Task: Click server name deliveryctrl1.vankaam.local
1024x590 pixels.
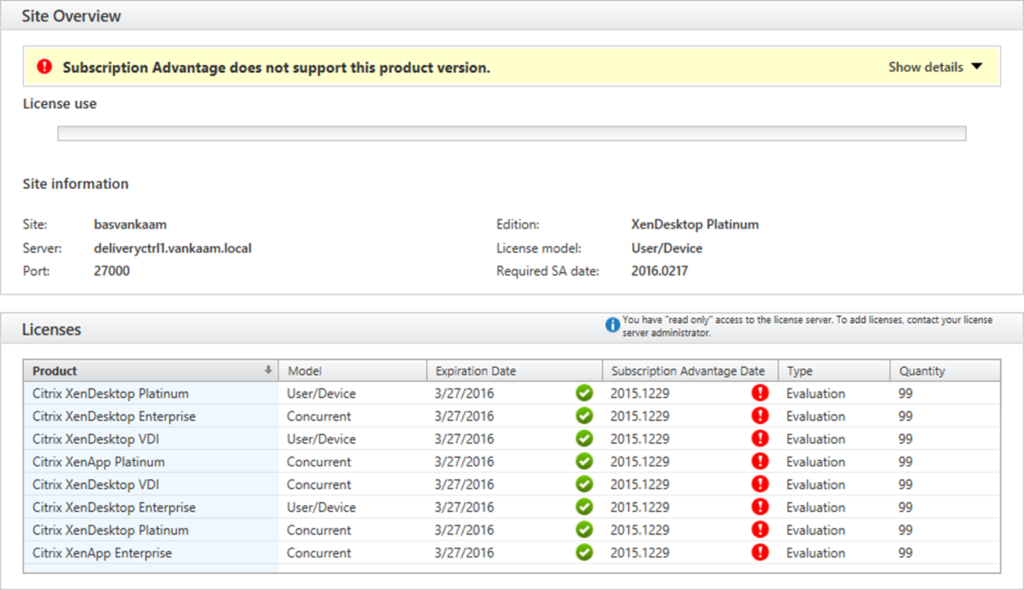Action: pos(172,248)
